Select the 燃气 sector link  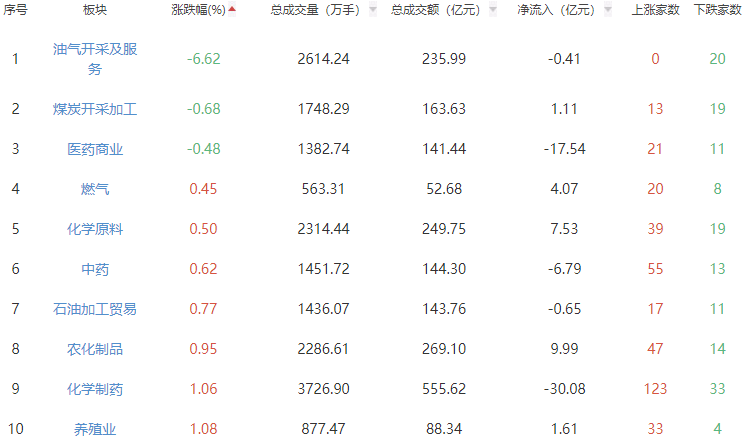point(95,189)
